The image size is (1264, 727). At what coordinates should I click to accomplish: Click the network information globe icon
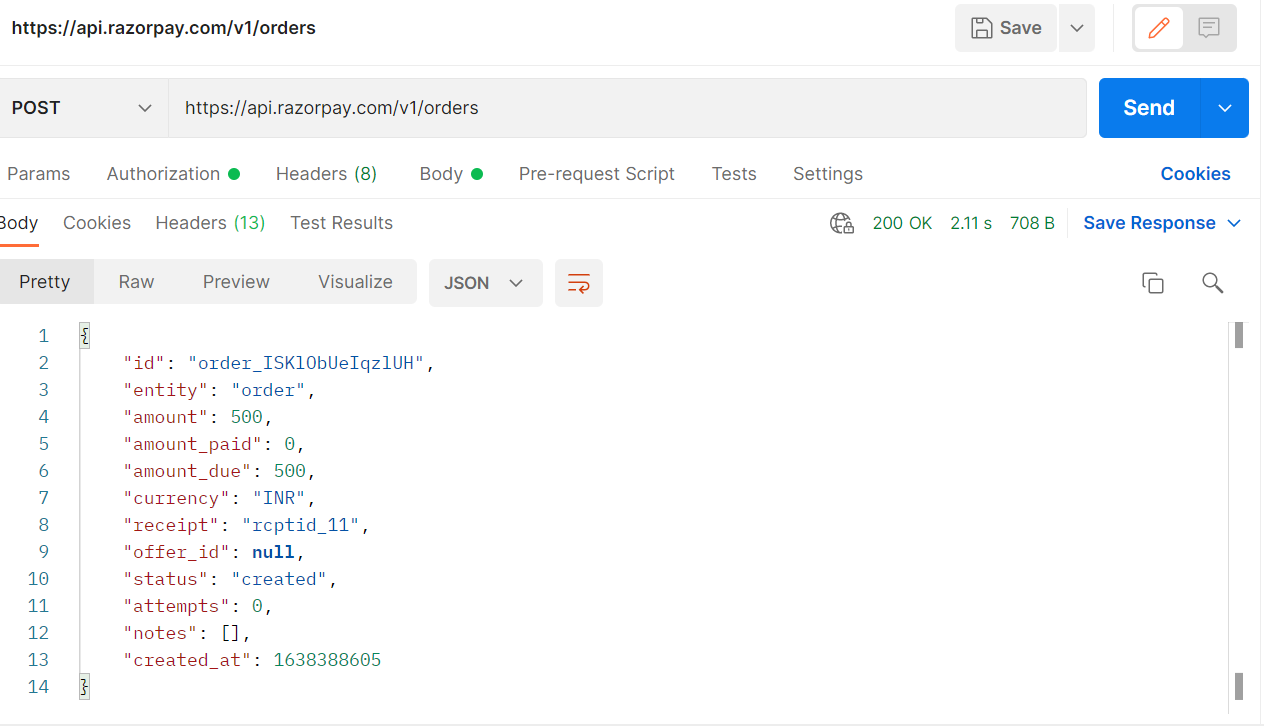(x=841, y=223)
